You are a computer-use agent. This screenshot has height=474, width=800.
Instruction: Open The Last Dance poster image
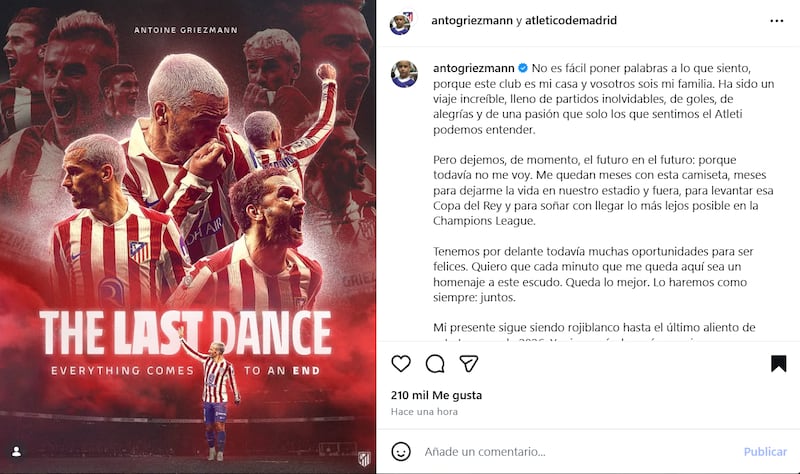pyautogui.click(x=188, y=237)
